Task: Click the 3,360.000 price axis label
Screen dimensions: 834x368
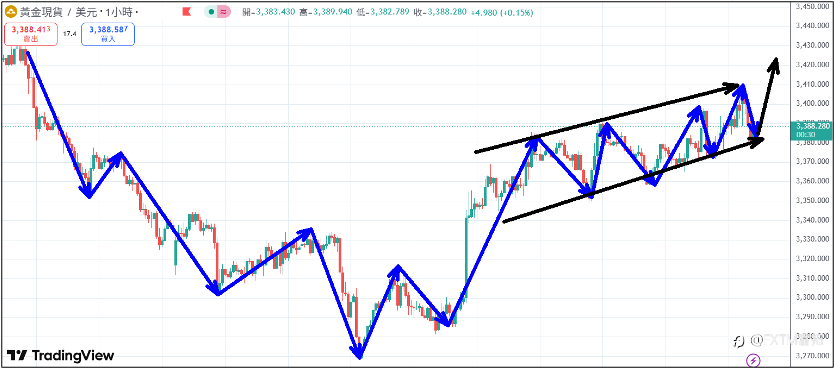Action: (x=813, y=181)
